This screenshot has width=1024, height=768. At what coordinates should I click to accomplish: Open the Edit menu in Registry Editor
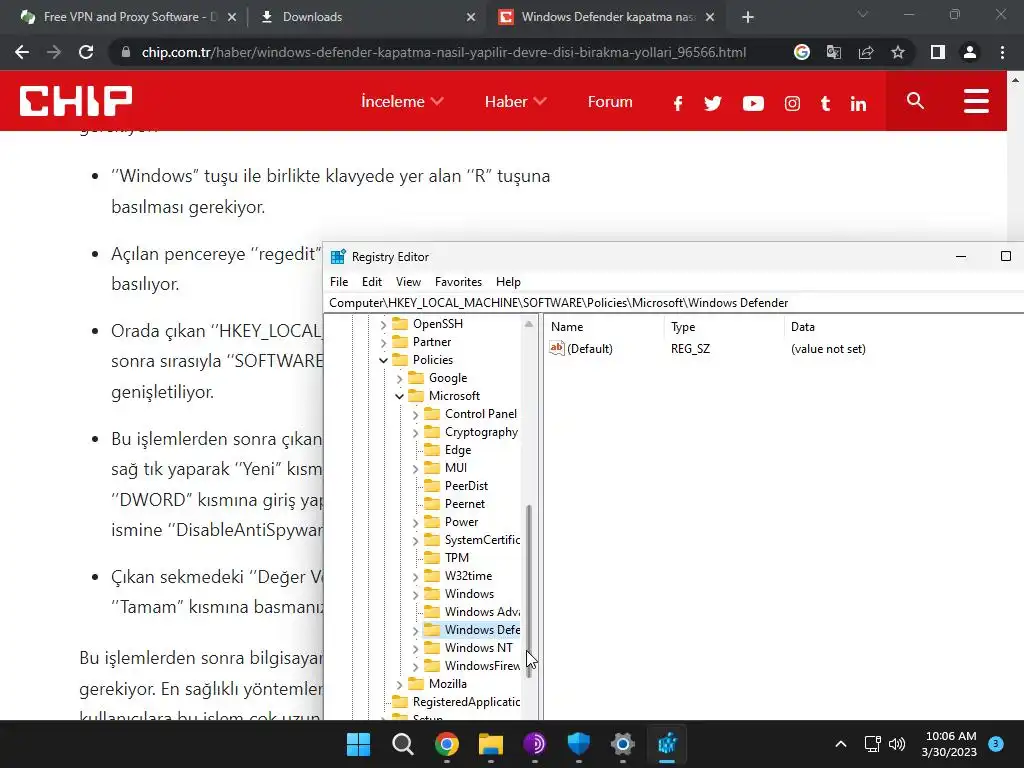click(x=372, y=282)
